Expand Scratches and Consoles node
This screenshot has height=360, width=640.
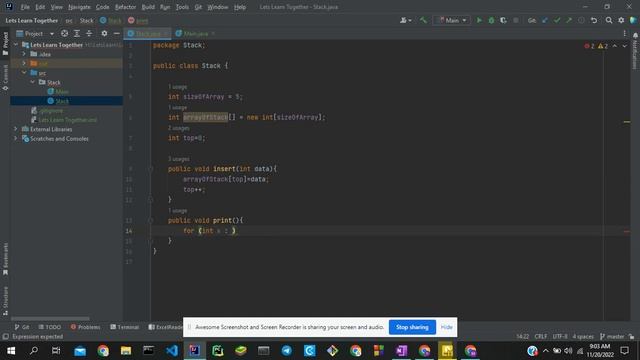click(16, 138)
